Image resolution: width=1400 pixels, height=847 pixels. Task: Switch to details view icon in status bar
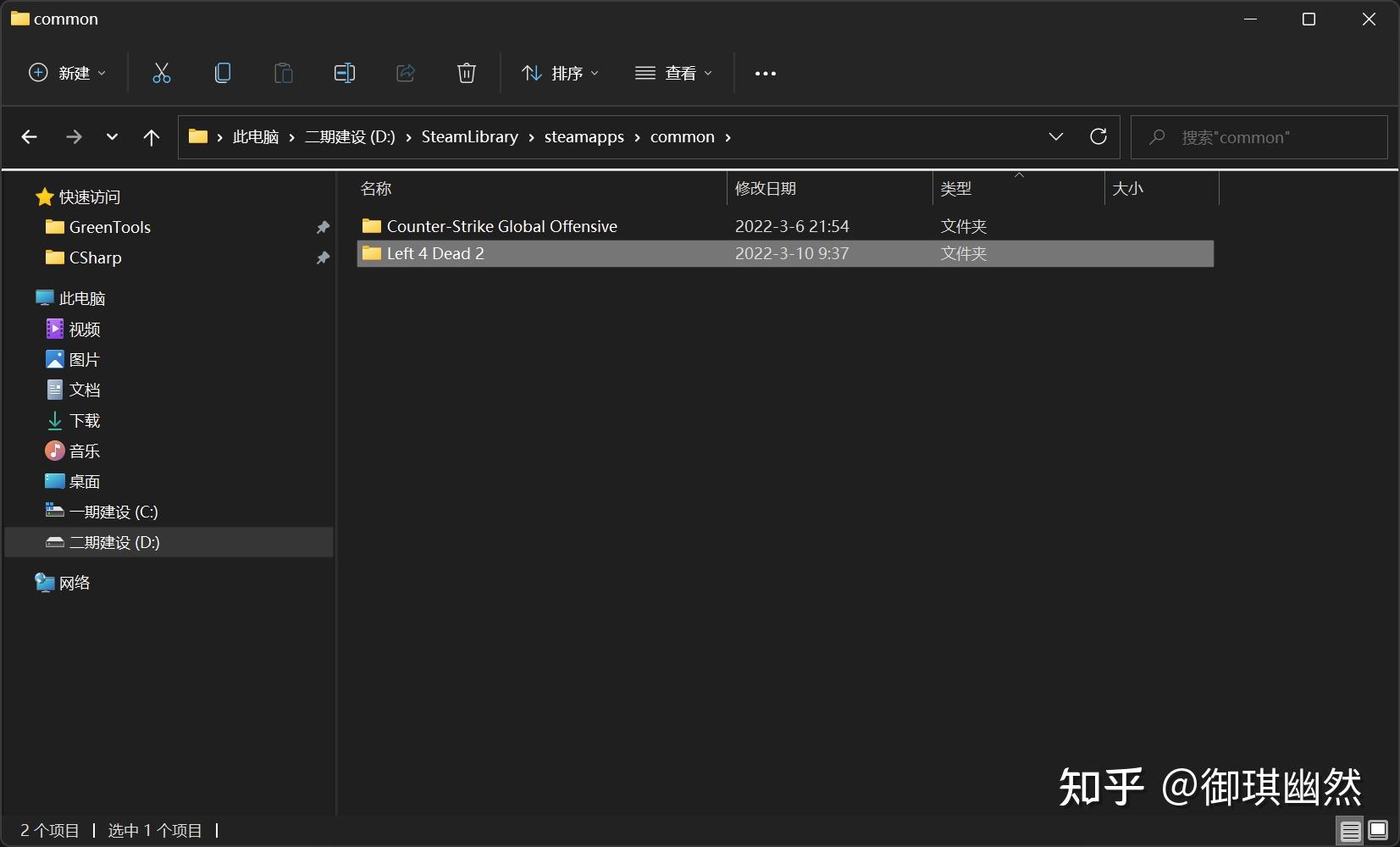click(x=1351, y=831)
